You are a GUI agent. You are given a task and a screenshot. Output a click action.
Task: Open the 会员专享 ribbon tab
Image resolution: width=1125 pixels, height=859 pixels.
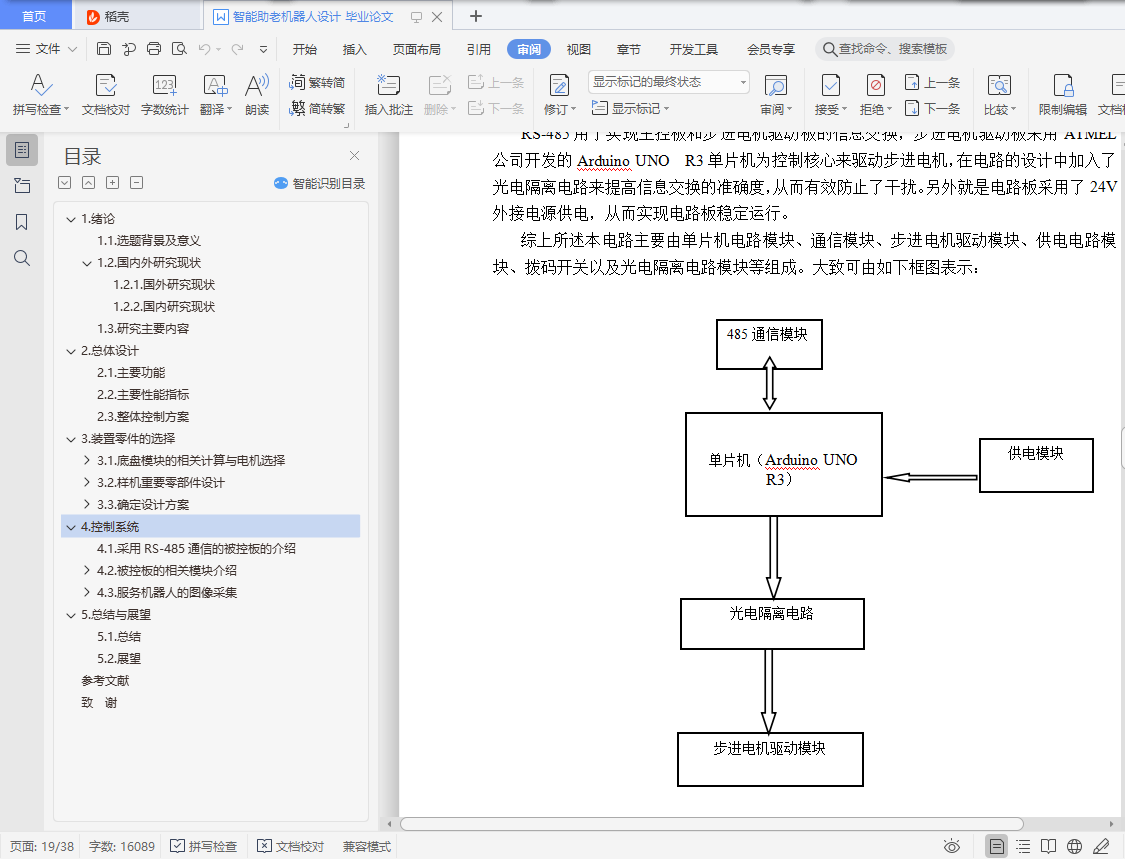[x=771, y=49]
